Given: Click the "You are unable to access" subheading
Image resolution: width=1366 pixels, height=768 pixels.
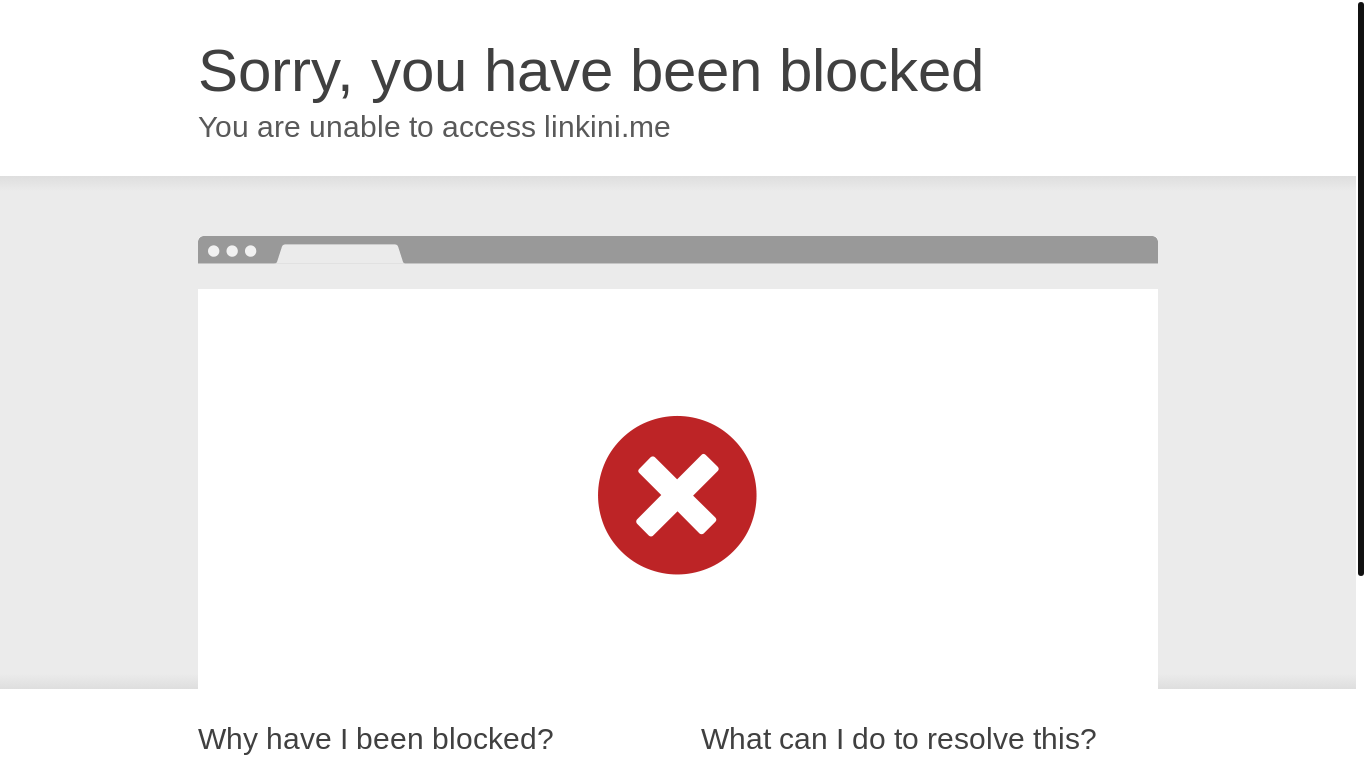Looking at the screenshot, I should pyautogui.click(x=366, y=127).
